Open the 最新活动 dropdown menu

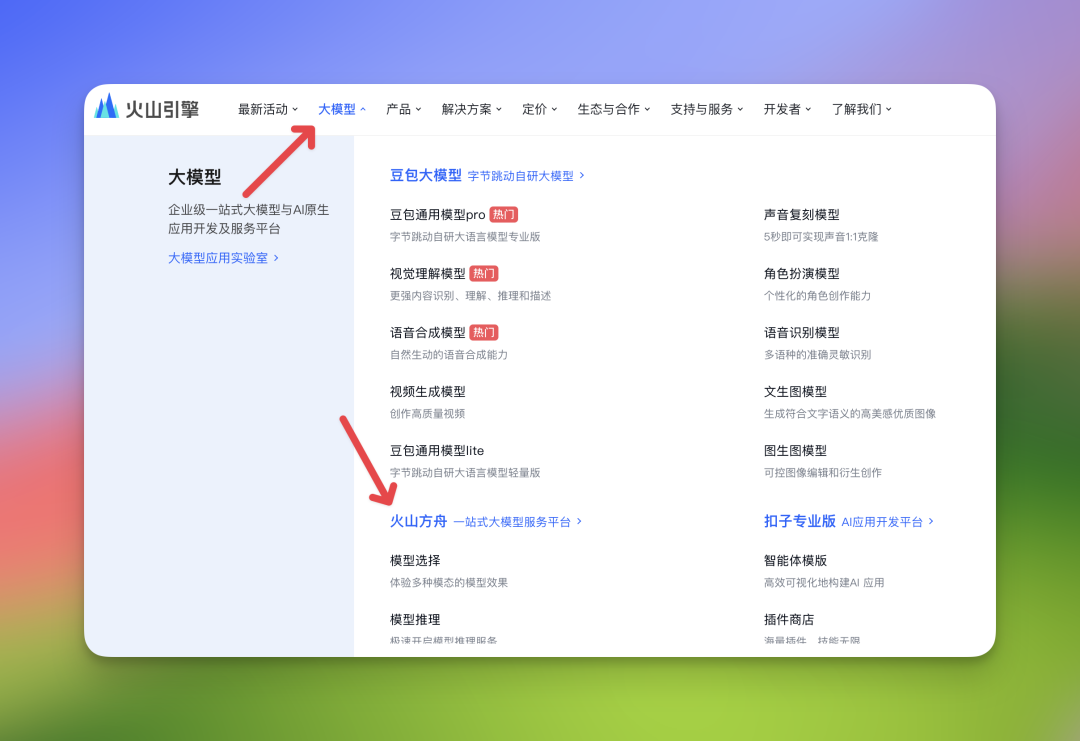268,109
